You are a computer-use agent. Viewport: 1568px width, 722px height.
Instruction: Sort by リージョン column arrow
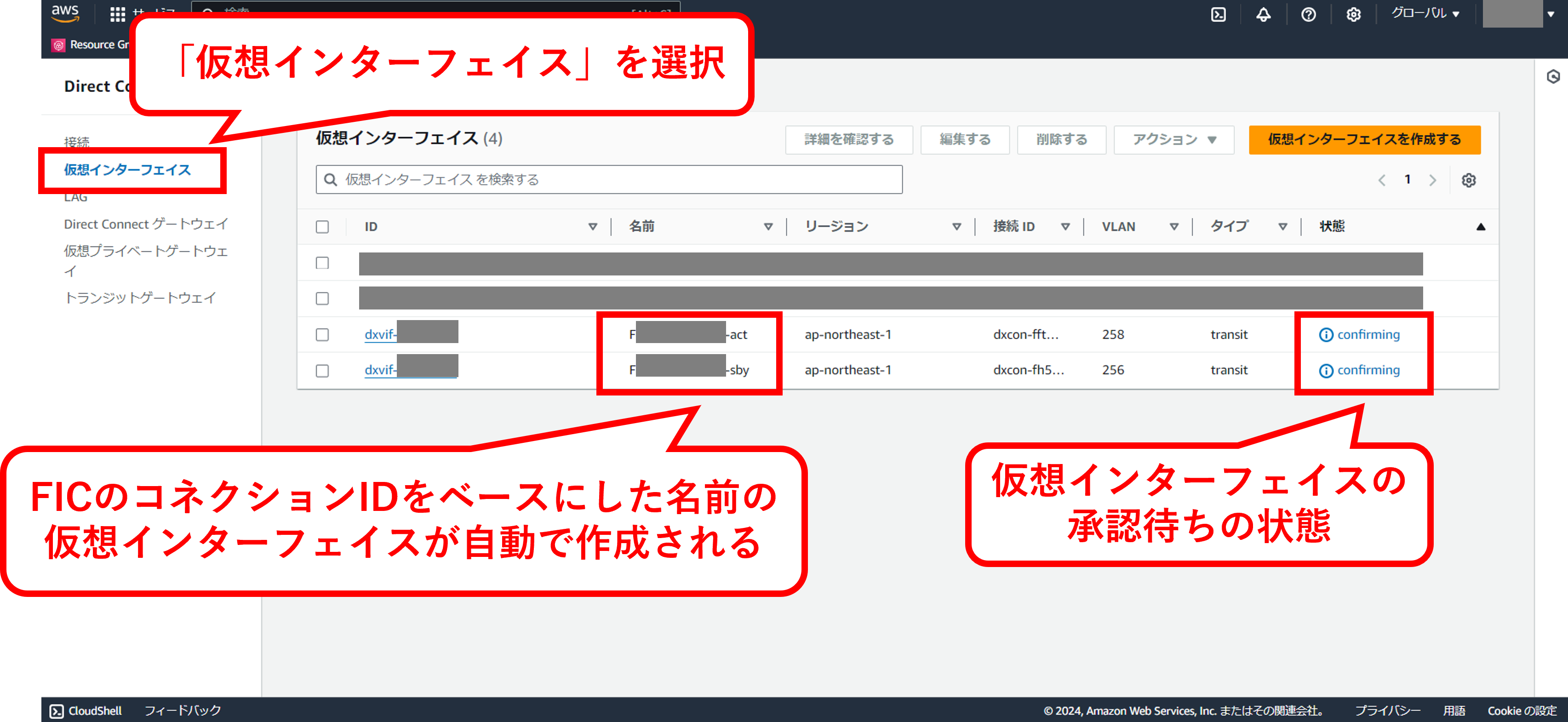point(956,226)
